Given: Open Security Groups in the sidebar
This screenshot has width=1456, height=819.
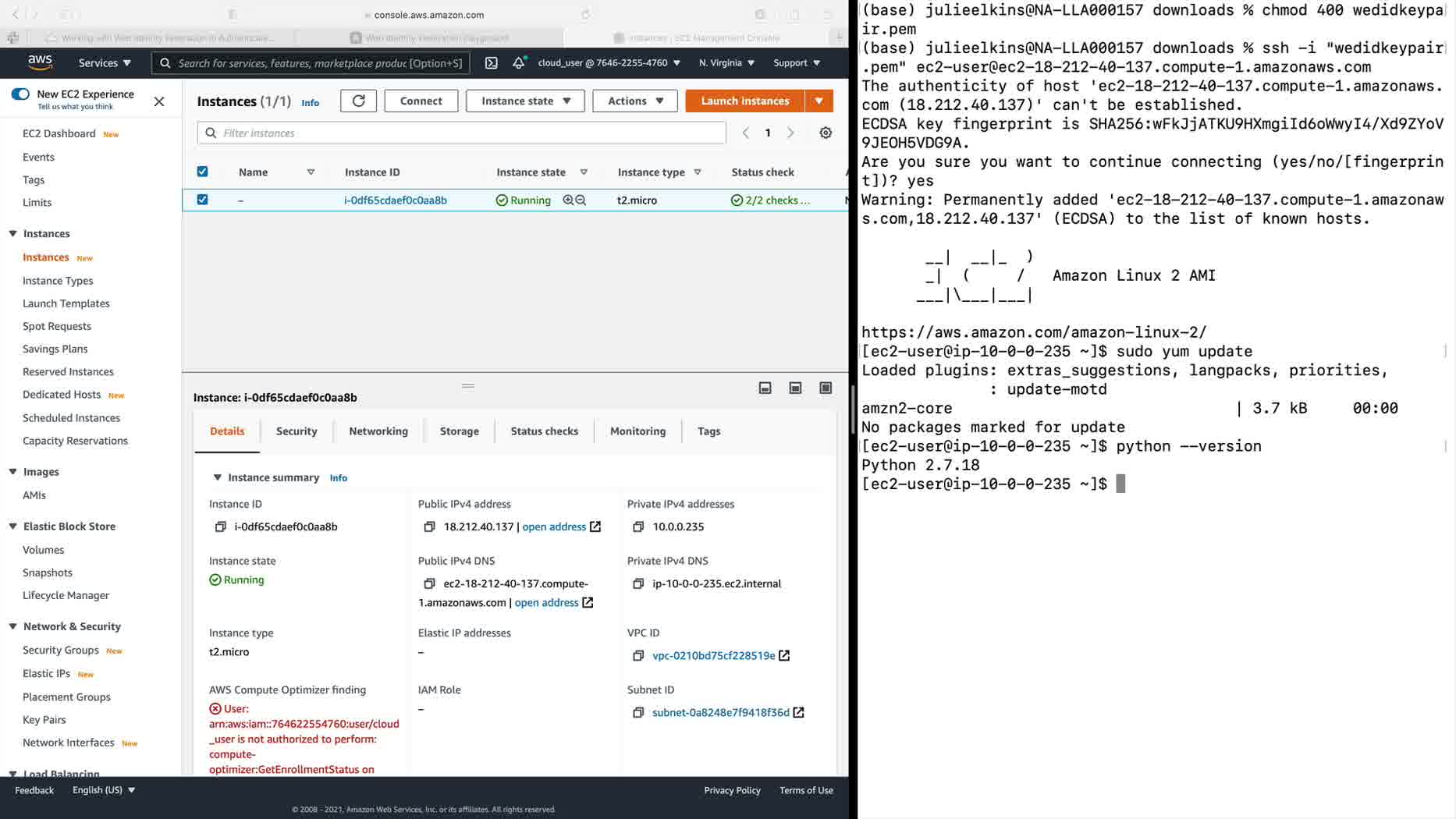Looking at the screenshot, I should pos(61,651).
